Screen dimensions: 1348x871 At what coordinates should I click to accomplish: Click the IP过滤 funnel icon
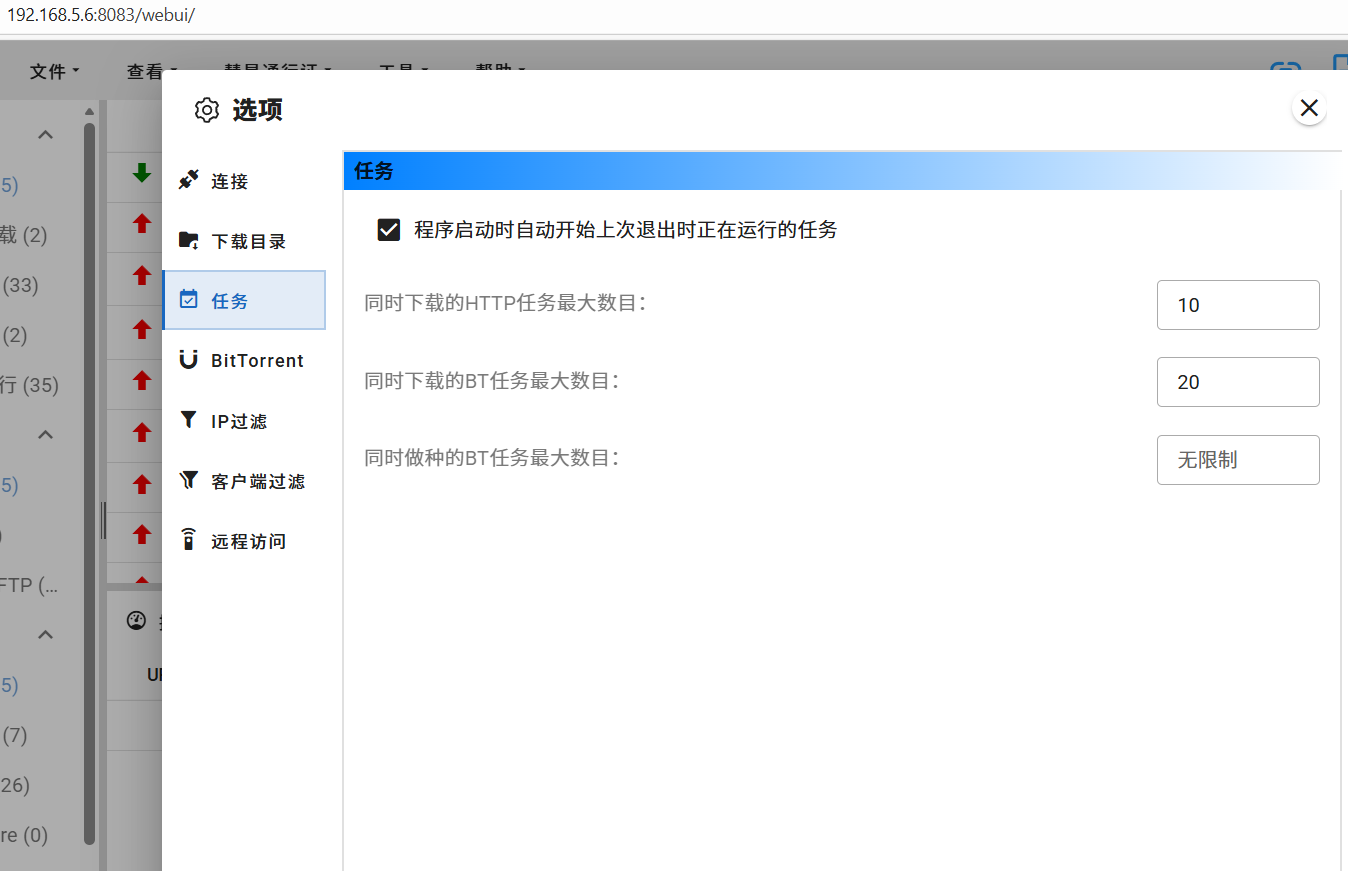(x=188, y=421)
